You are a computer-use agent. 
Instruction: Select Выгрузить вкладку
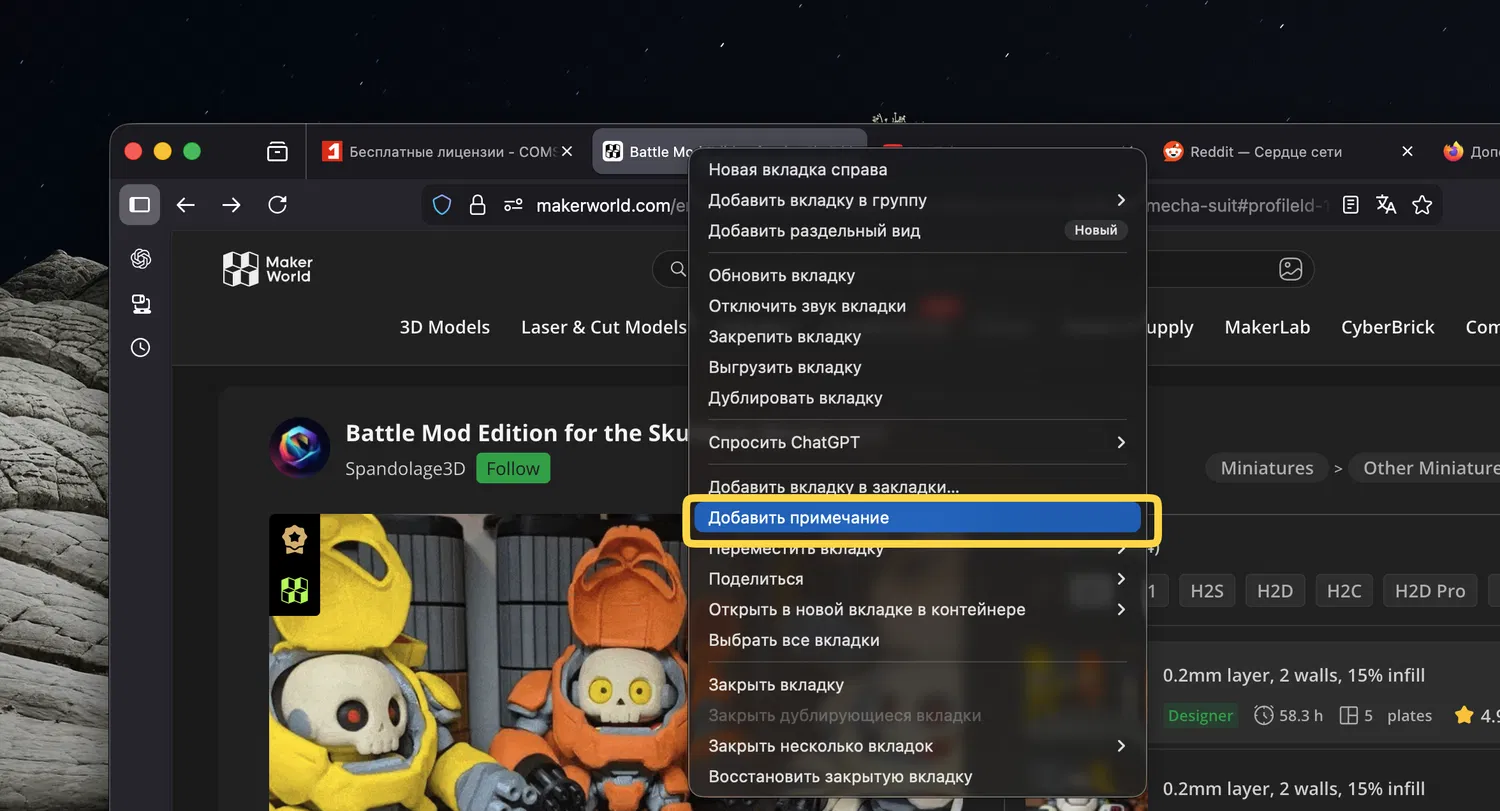point(917,367)
